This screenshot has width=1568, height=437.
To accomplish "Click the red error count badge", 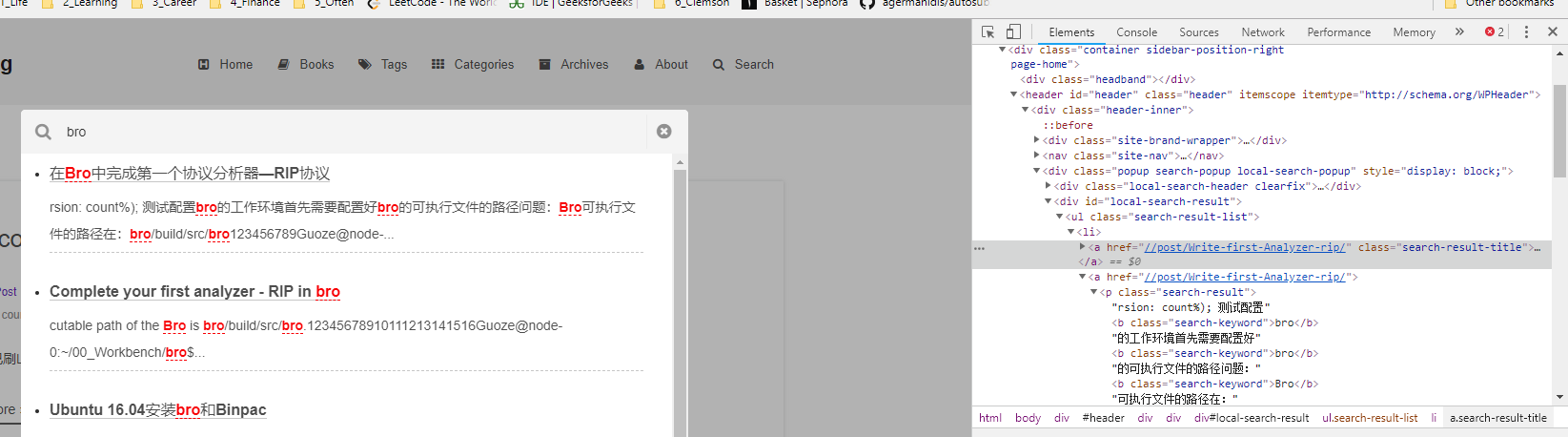I will point(1494,31).
